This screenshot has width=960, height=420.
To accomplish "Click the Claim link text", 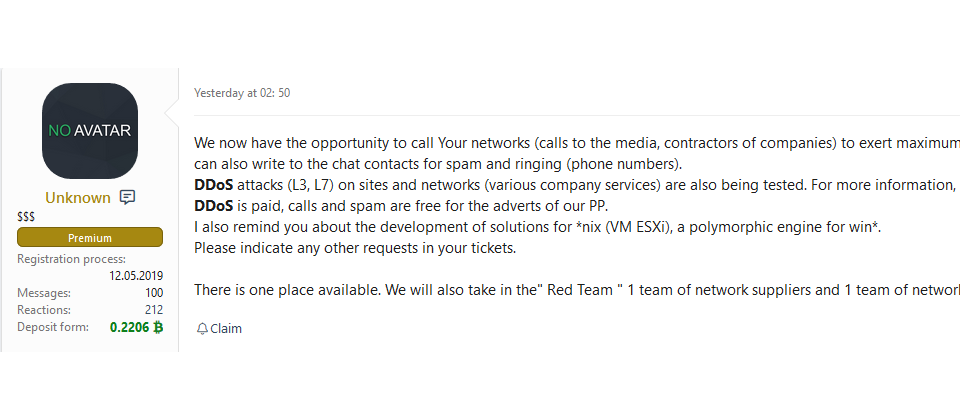I will (226, 329).
